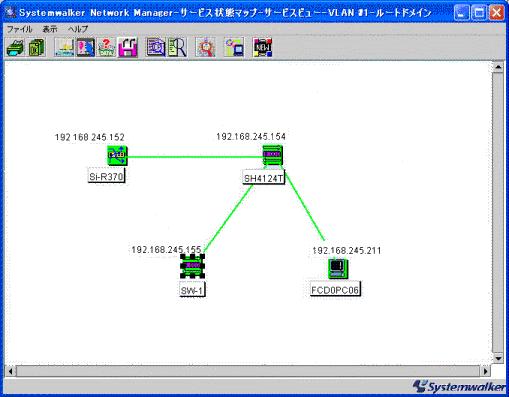
Task: Select the Si-R370 router node icon
Action: [117, 155]
